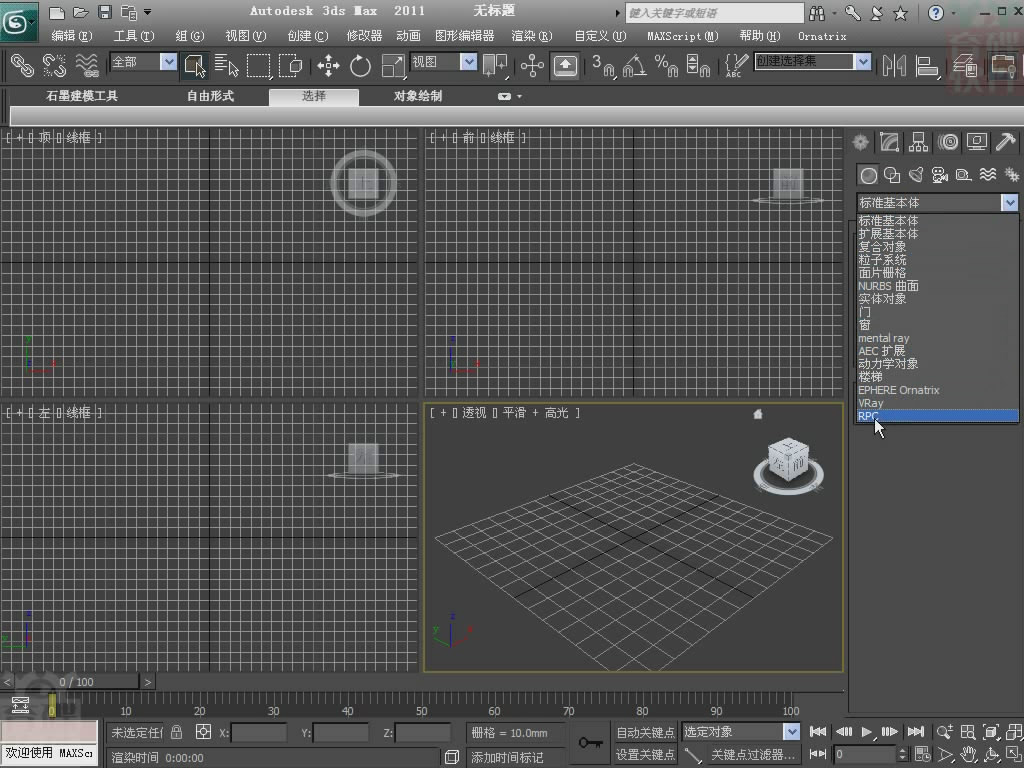Image resolution: width=1024 pixels, height=768 pixels.
Task: Click the 3ds Max application logo button
Action: pyautogui.click(x=18, y=22)
